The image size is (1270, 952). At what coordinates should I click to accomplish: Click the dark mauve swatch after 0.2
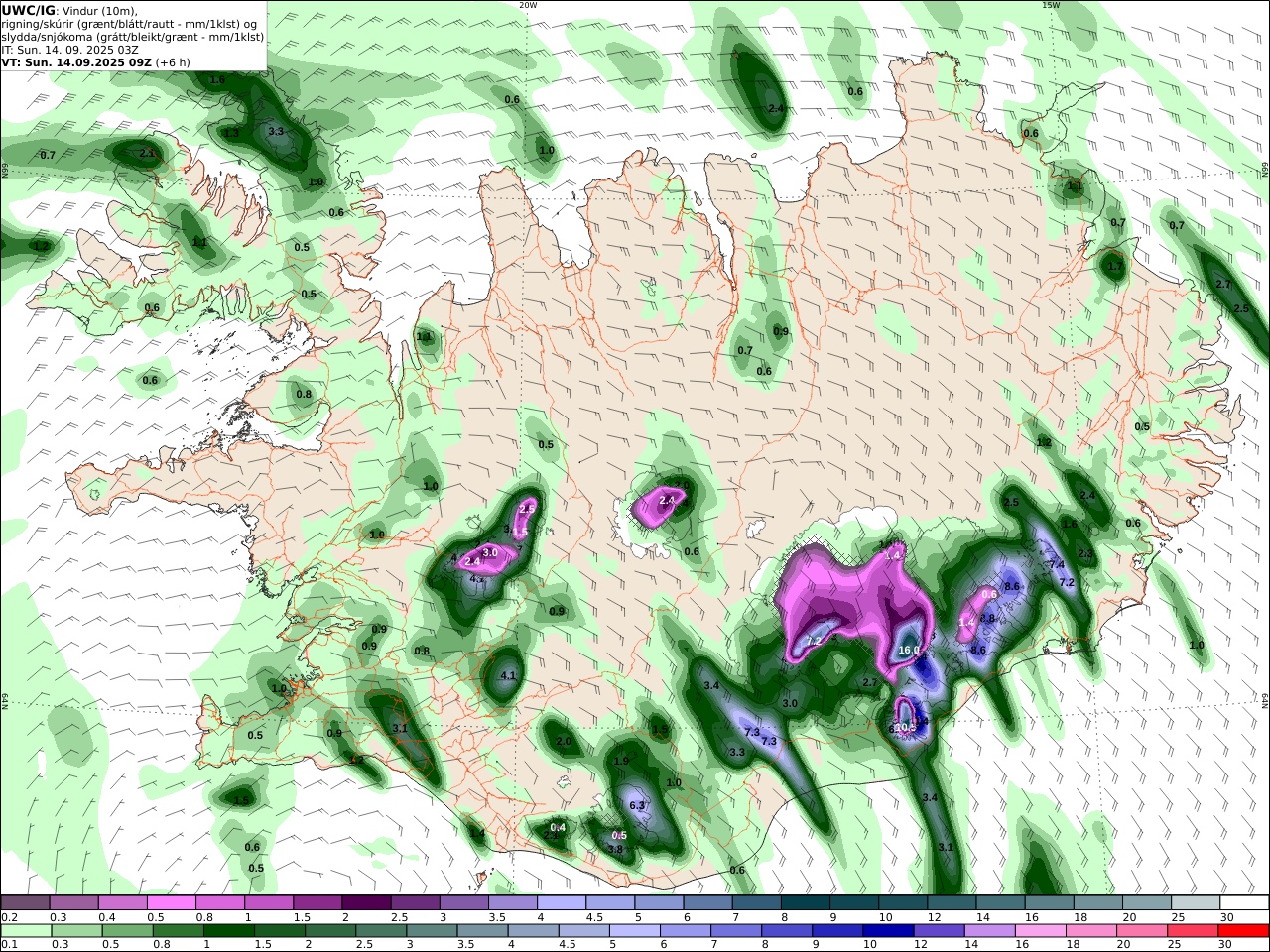point(26,903)
